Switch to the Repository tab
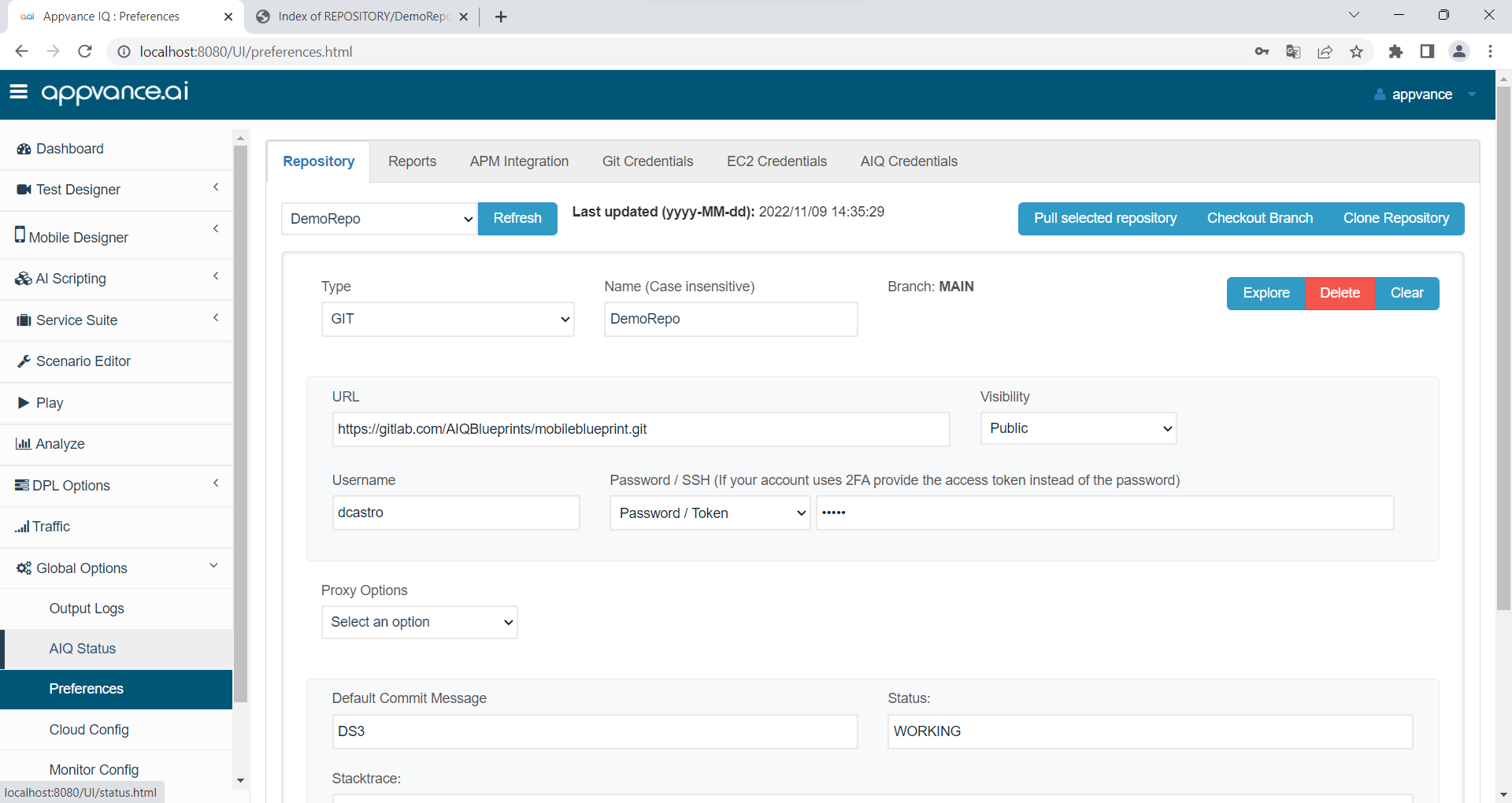This screenshot has height=803, width=1512. click(x=318, y=161)
